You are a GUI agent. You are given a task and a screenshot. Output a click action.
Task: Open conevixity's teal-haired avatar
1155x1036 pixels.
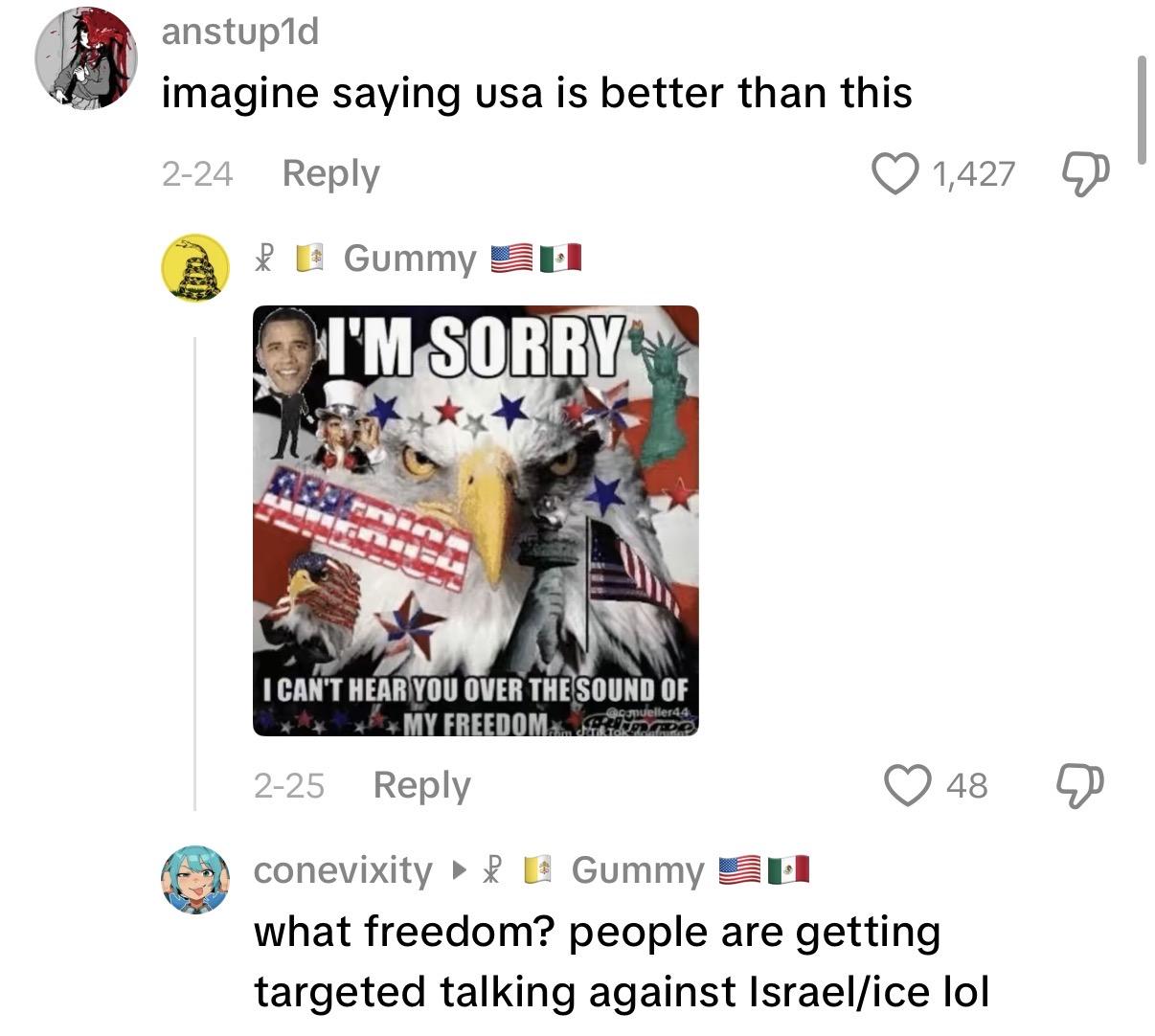(194, 879)
